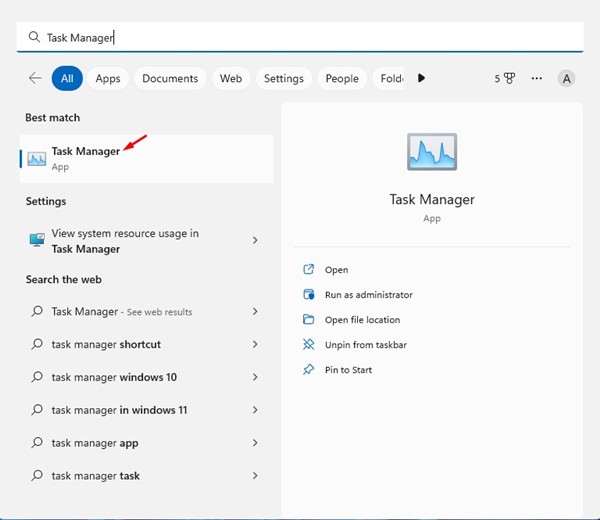Click the magnifier icon in search box

click(34, 37)
